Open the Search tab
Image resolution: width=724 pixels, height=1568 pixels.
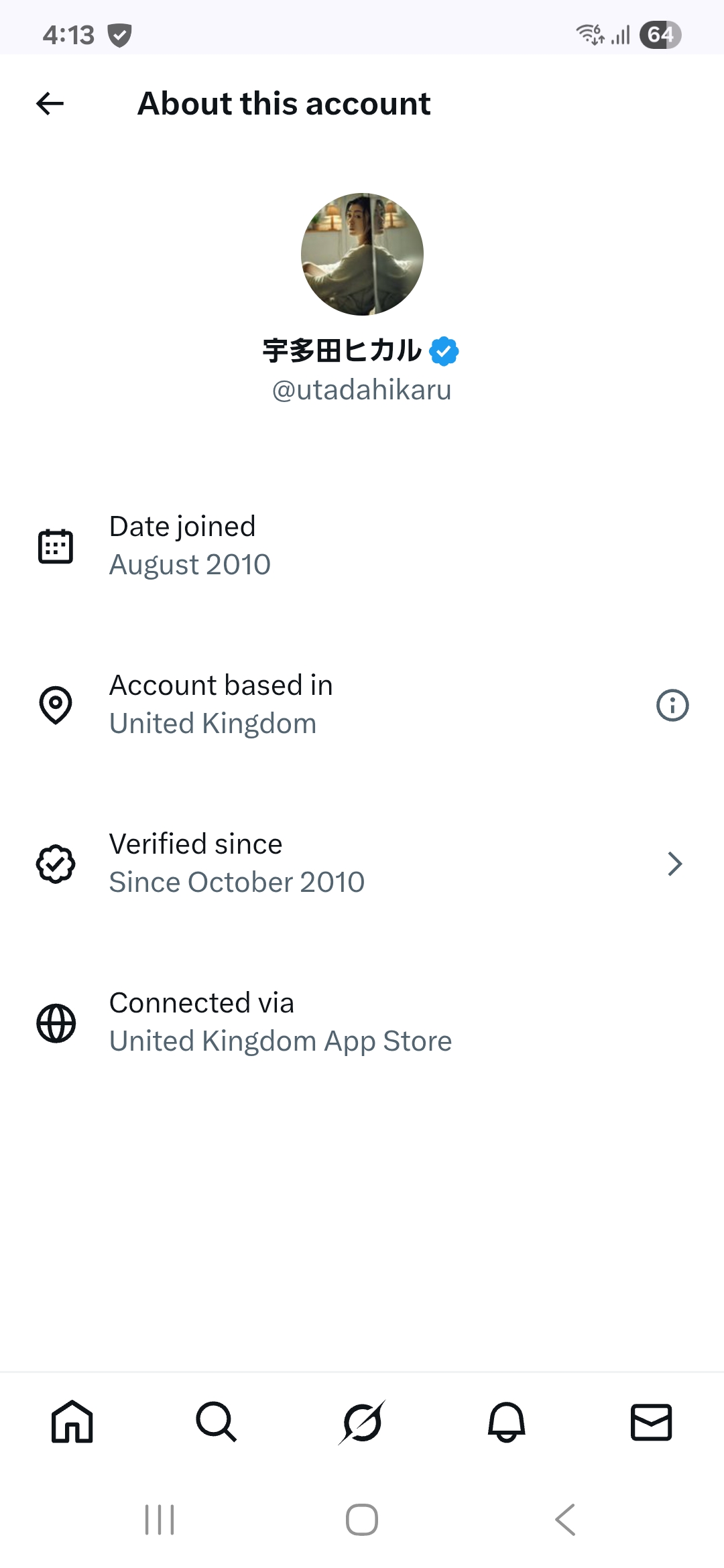(x=217, y=1421)
